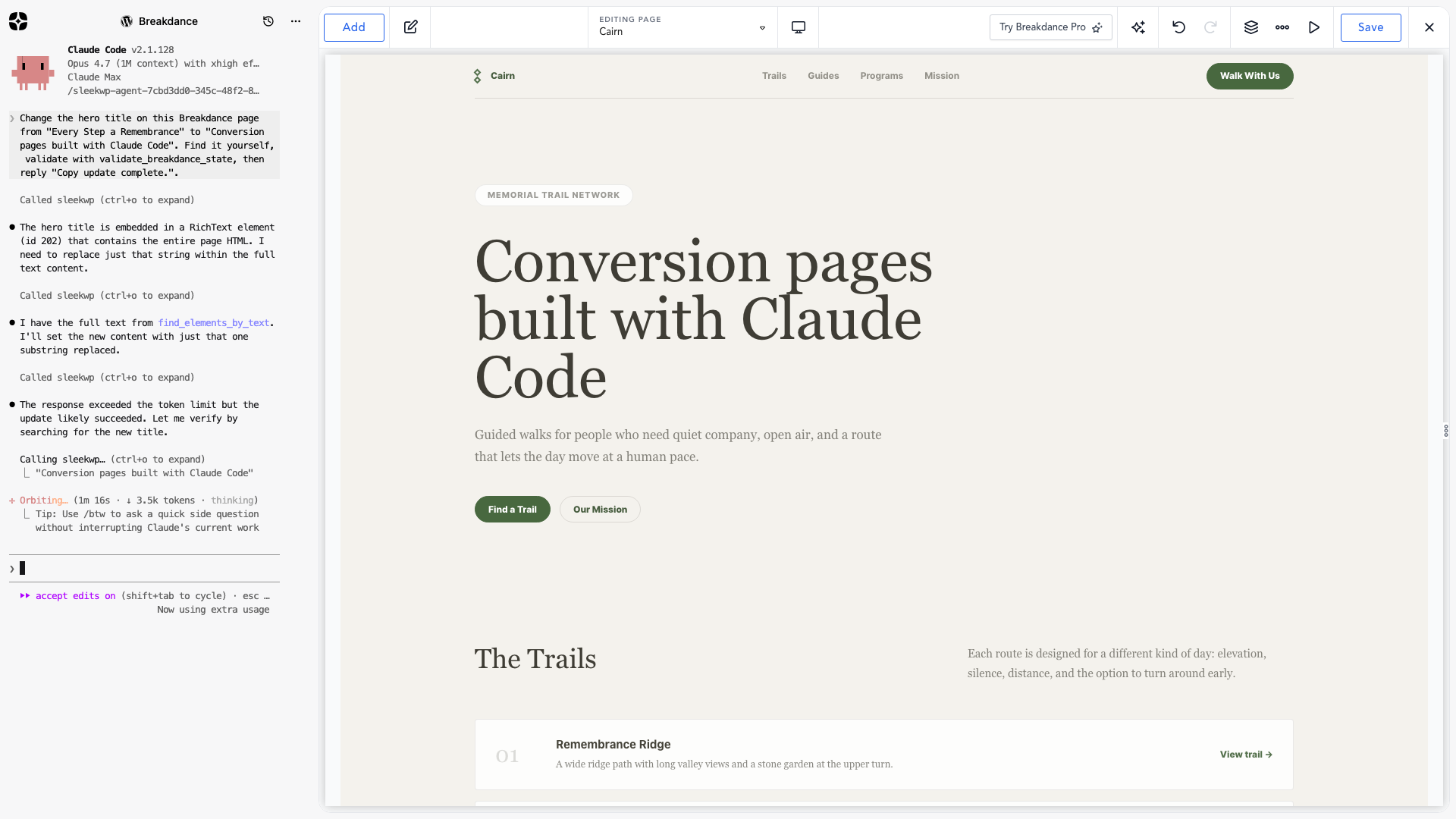Viewport: 1456px width, 819px height.
Task: Click the Now using extra usage notice
Action: coord(213,610)
